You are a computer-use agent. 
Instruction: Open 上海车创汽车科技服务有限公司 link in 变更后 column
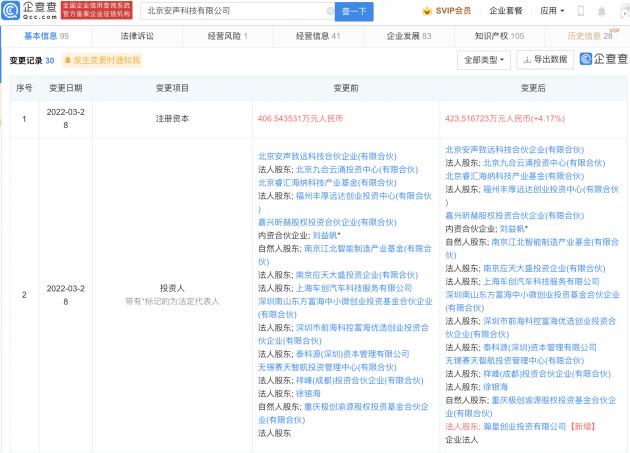click(541, 282)
